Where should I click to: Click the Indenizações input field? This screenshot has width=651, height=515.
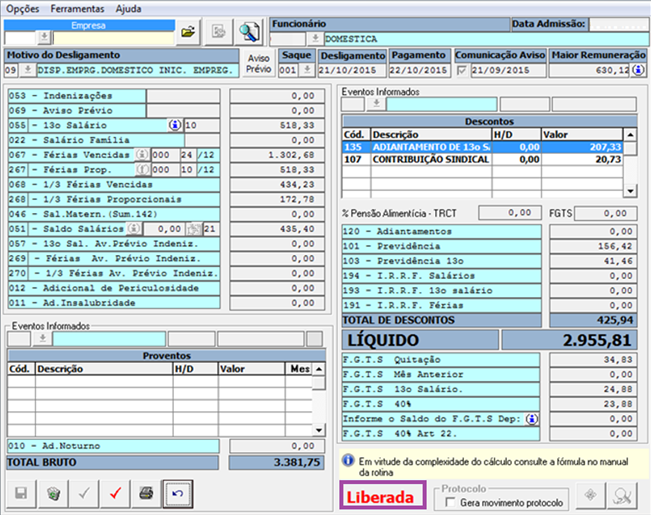coord(183,96)
